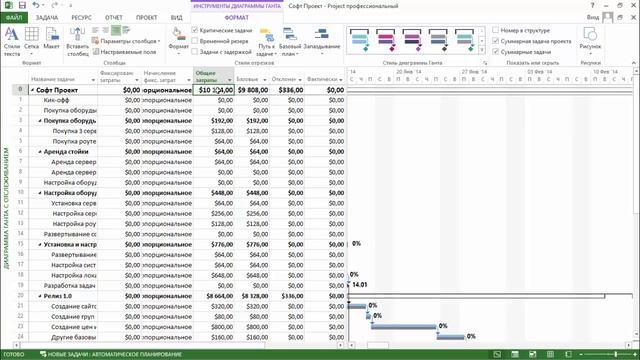Expand Gantt styles gallery more arrow
This screenshot has height=360, width=640.
[x=482, y=50]
